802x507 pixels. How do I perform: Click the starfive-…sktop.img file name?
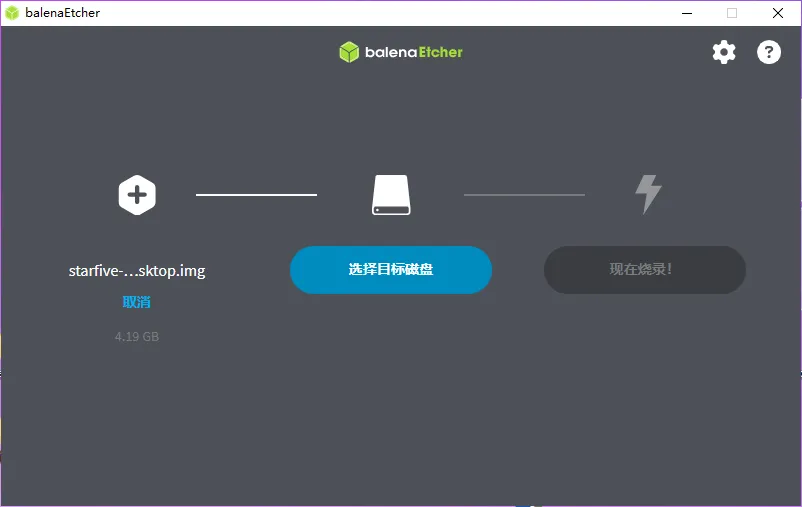(137, 271)
